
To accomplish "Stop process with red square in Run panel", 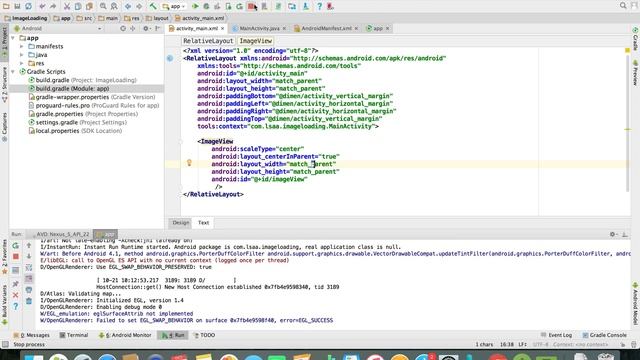I will tap(16, 257).
